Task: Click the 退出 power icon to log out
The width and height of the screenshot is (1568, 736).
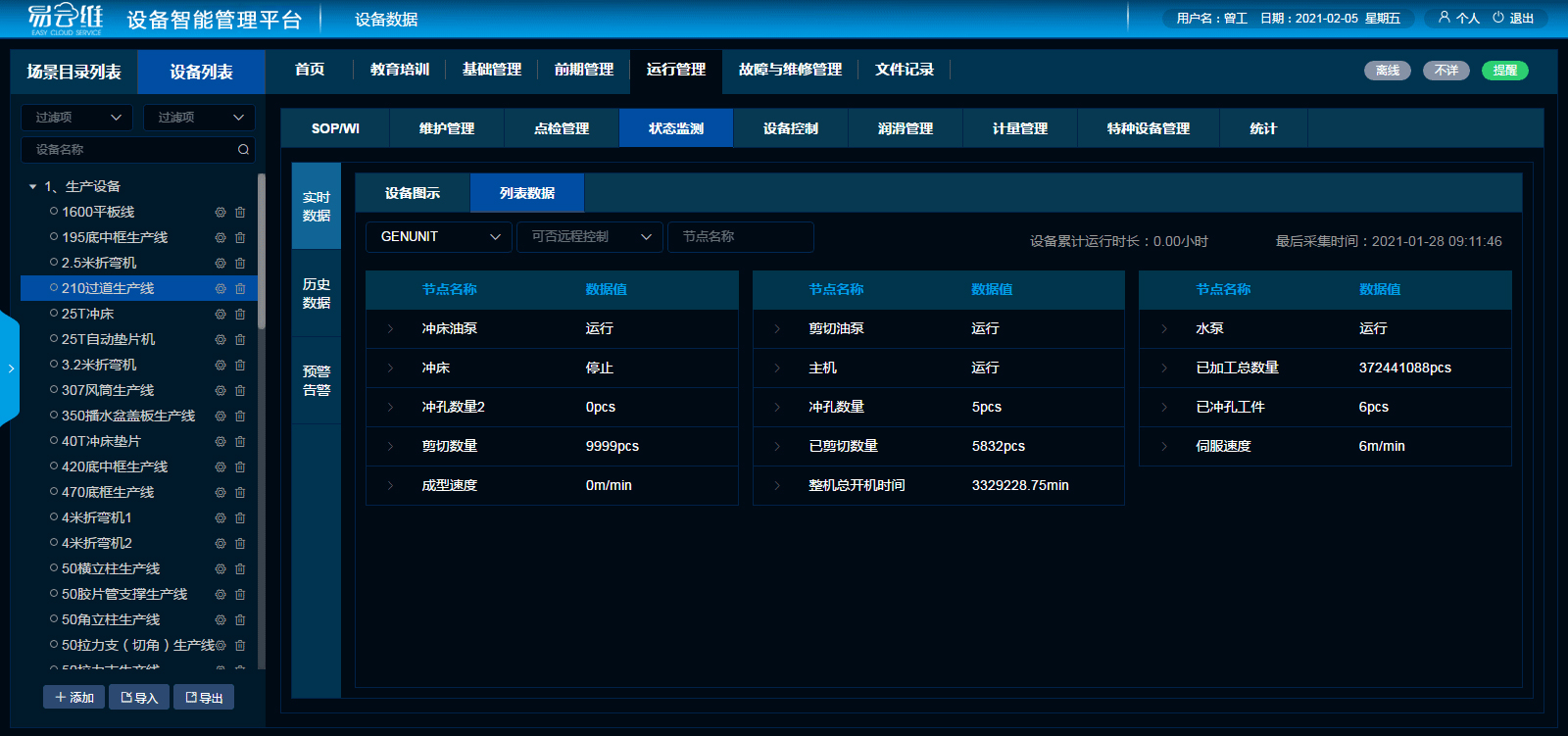Action: click(1498, 18)
